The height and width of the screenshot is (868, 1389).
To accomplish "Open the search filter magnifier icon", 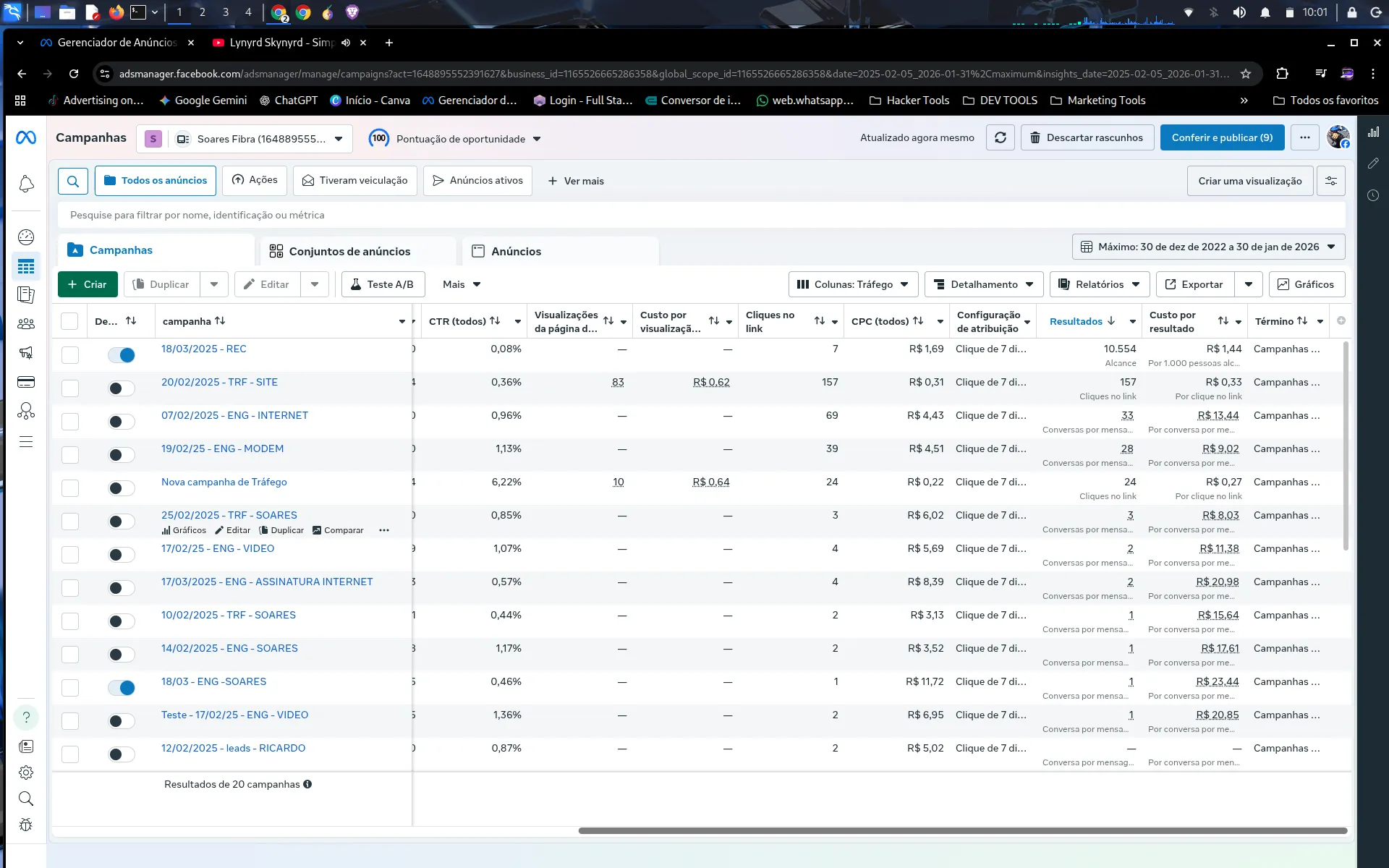I will (73, 181).
